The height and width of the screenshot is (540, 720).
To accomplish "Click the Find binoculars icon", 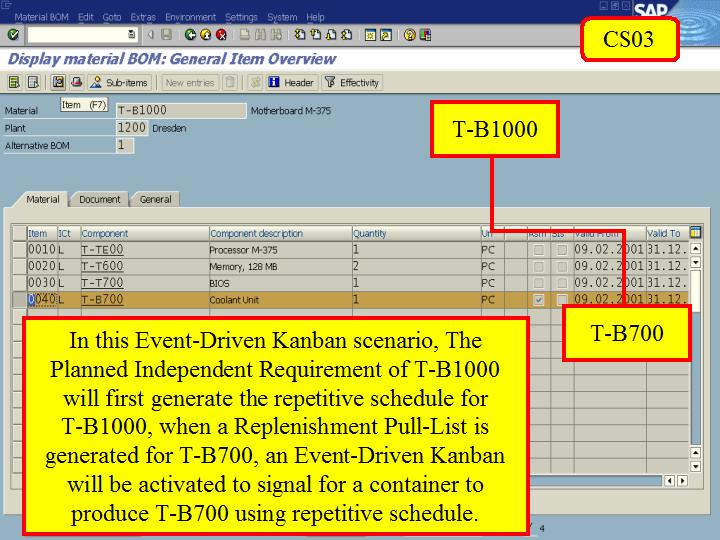I will click(x=260, y=34).
